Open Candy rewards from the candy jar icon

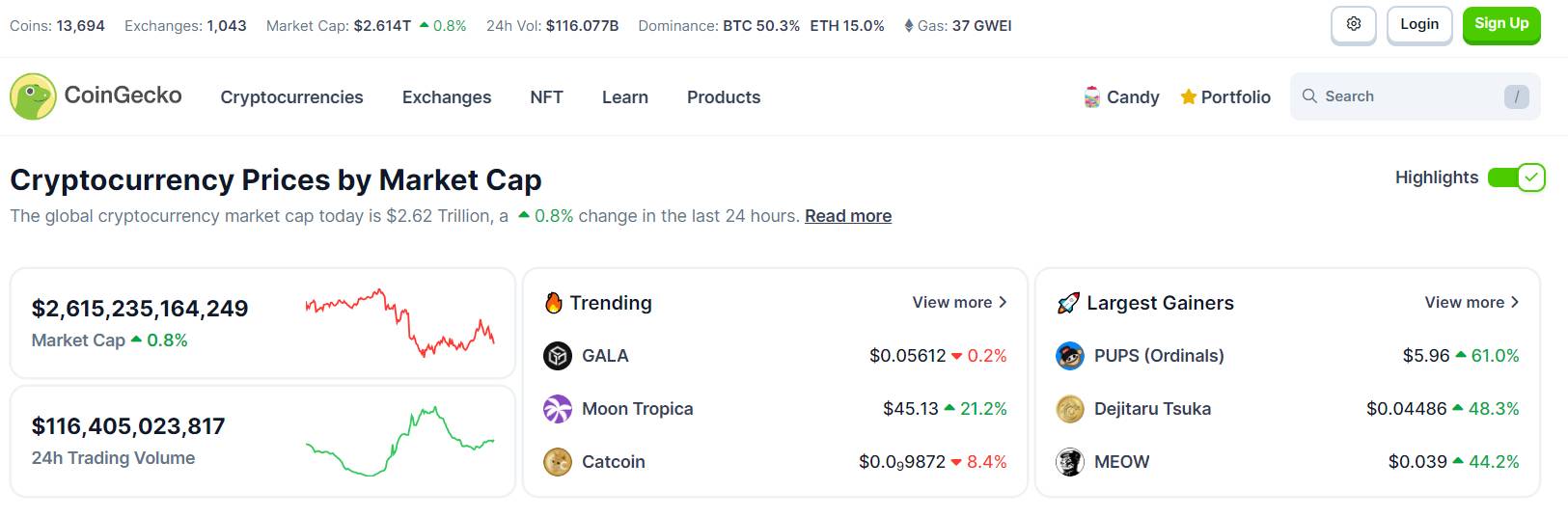[x=1092, y=96]
